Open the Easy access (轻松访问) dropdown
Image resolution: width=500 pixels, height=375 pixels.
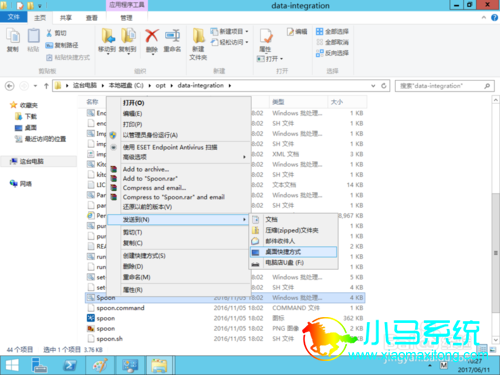coord(230,42)
